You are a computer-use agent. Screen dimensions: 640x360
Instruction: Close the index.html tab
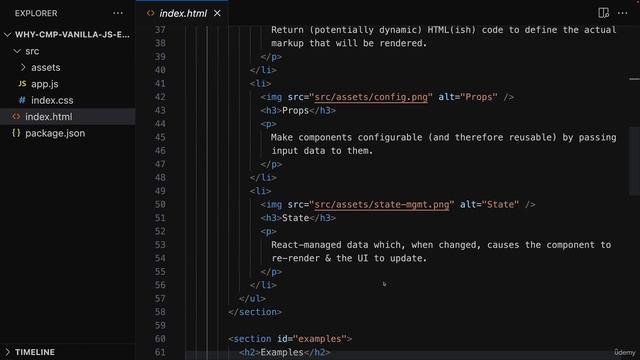[x=217, y=13]
